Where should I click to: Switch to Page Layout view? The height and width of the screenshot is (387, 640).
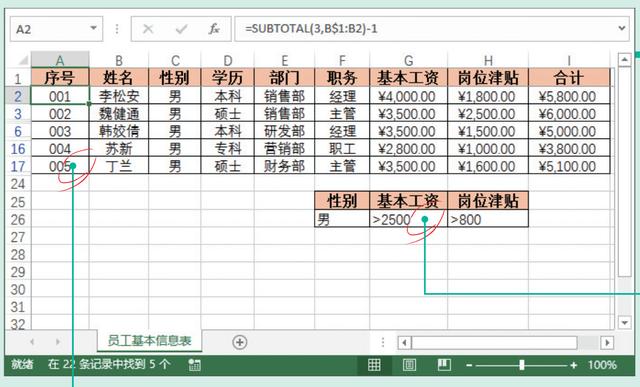(x=409, y=365)
